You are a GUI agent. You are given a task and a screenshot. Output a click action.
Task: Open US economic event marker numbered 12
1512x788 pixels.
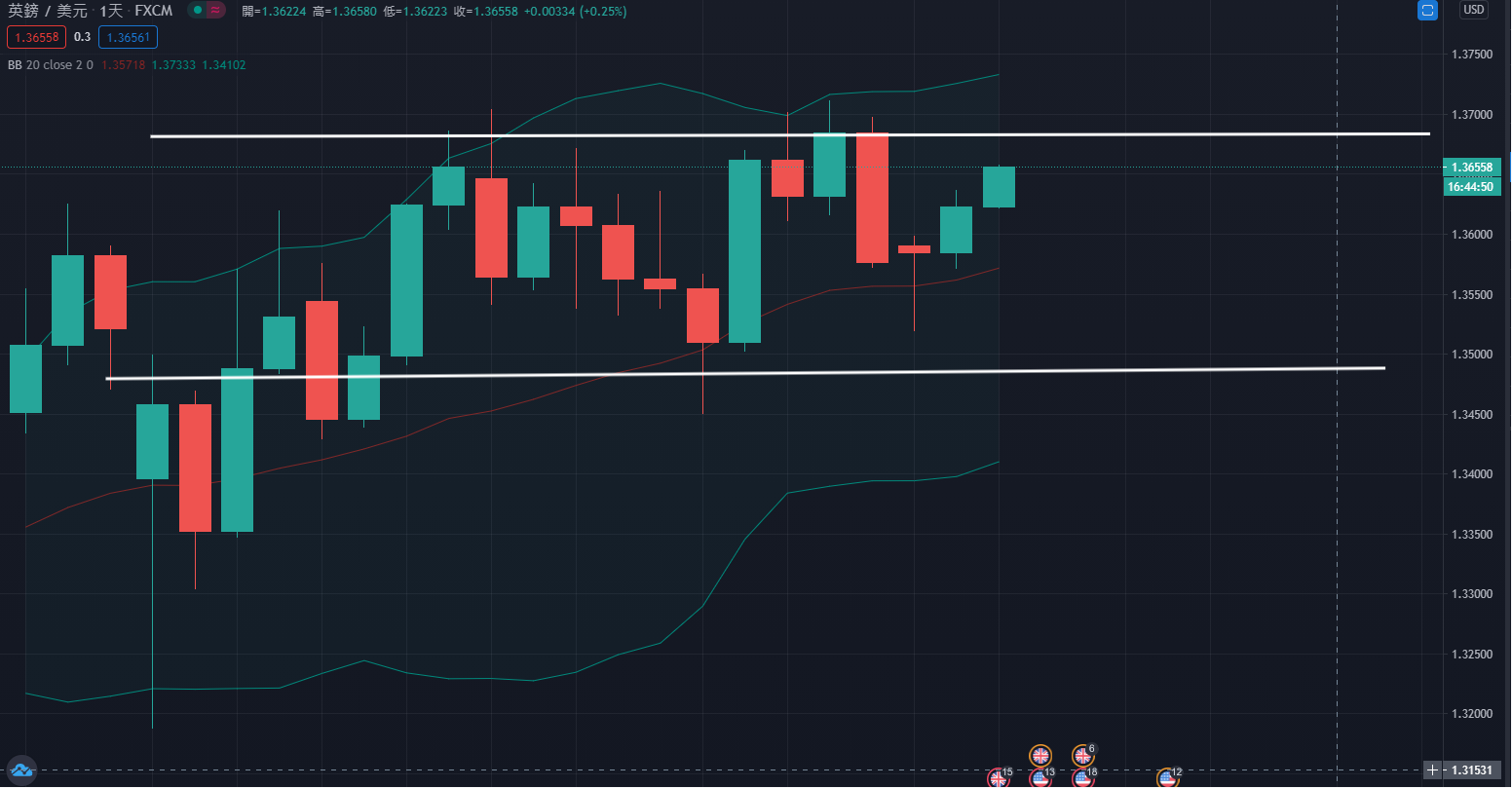(1167, 778)
